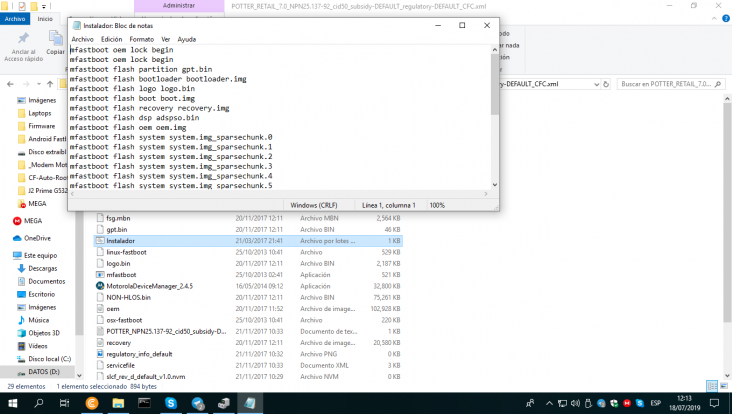The width and height of the screenshot is (732, 414).
Task: Click the Properties icon in quick access toolbar
Action: point(21,6)
